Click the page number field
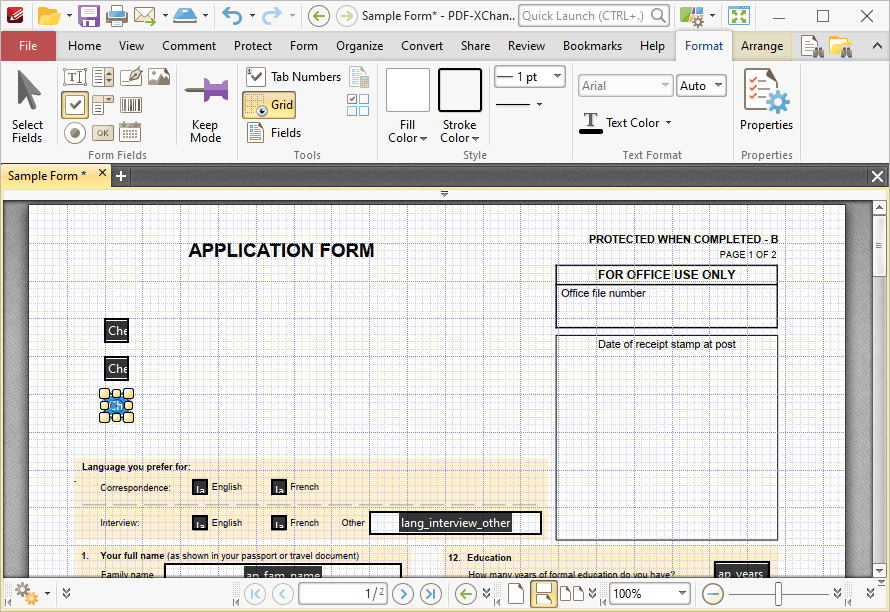890x612 pixels. point(343,594)
